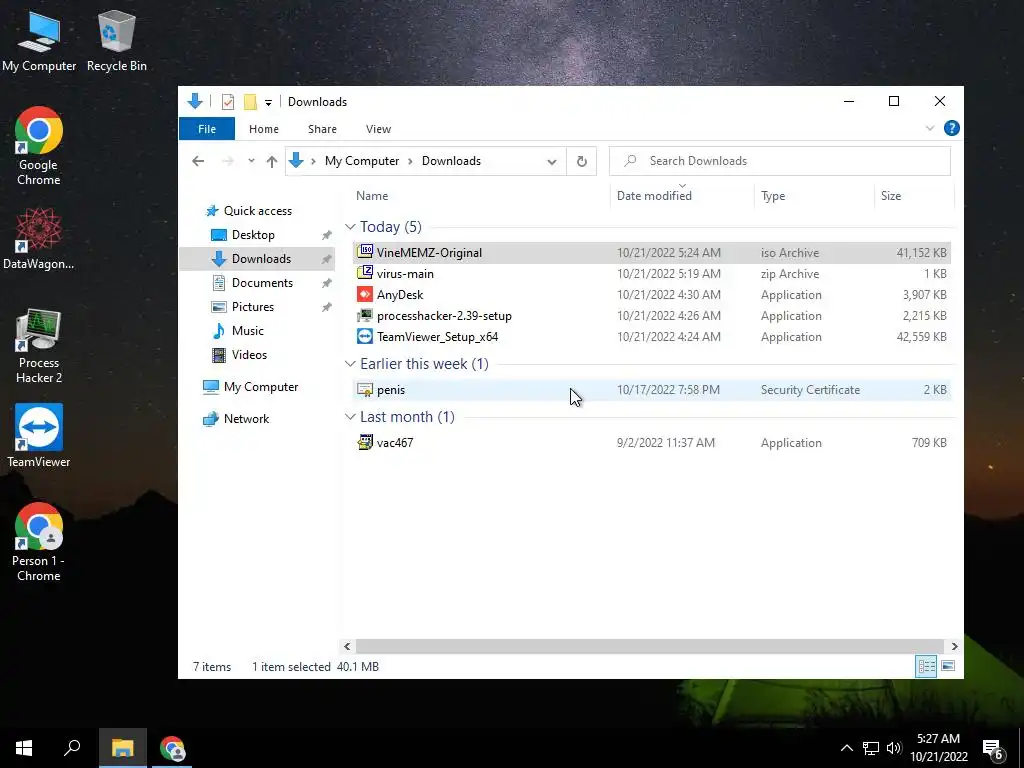Click Downloads in the address breadcrumb
Image resolution: width=1024 pixels, height=768 pixels.
[x=451, y=161]
